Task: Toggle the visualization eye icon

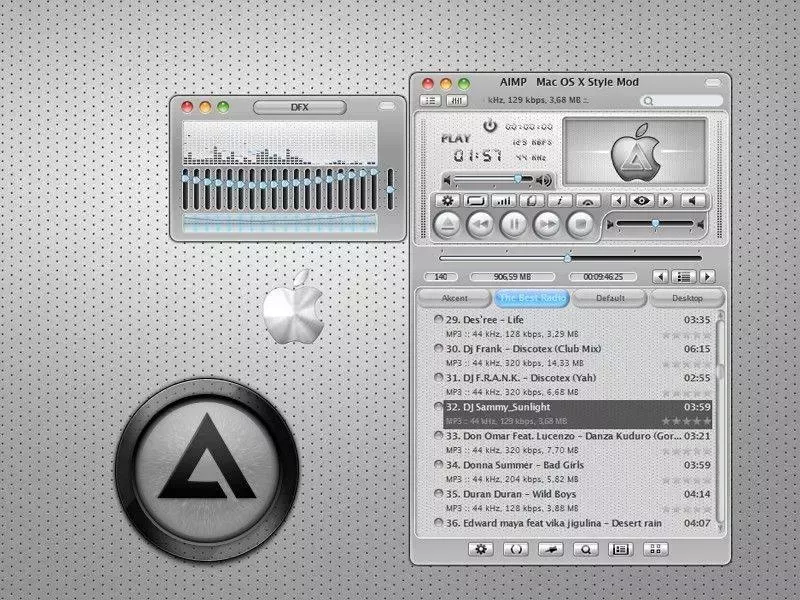Action: [641, 200]
